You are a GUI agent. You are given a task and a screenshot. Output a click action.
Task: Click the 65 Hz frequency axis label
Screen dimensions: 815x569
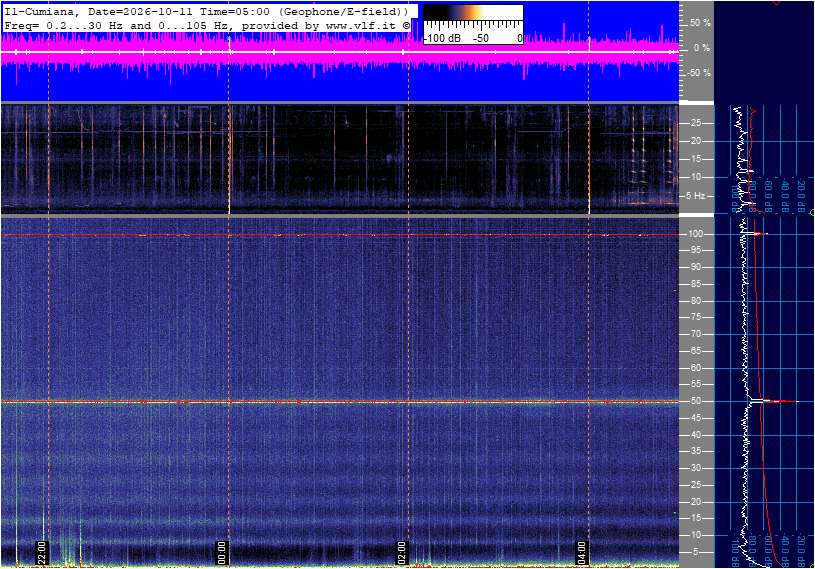pyautogui.click(x=695, y=351)
